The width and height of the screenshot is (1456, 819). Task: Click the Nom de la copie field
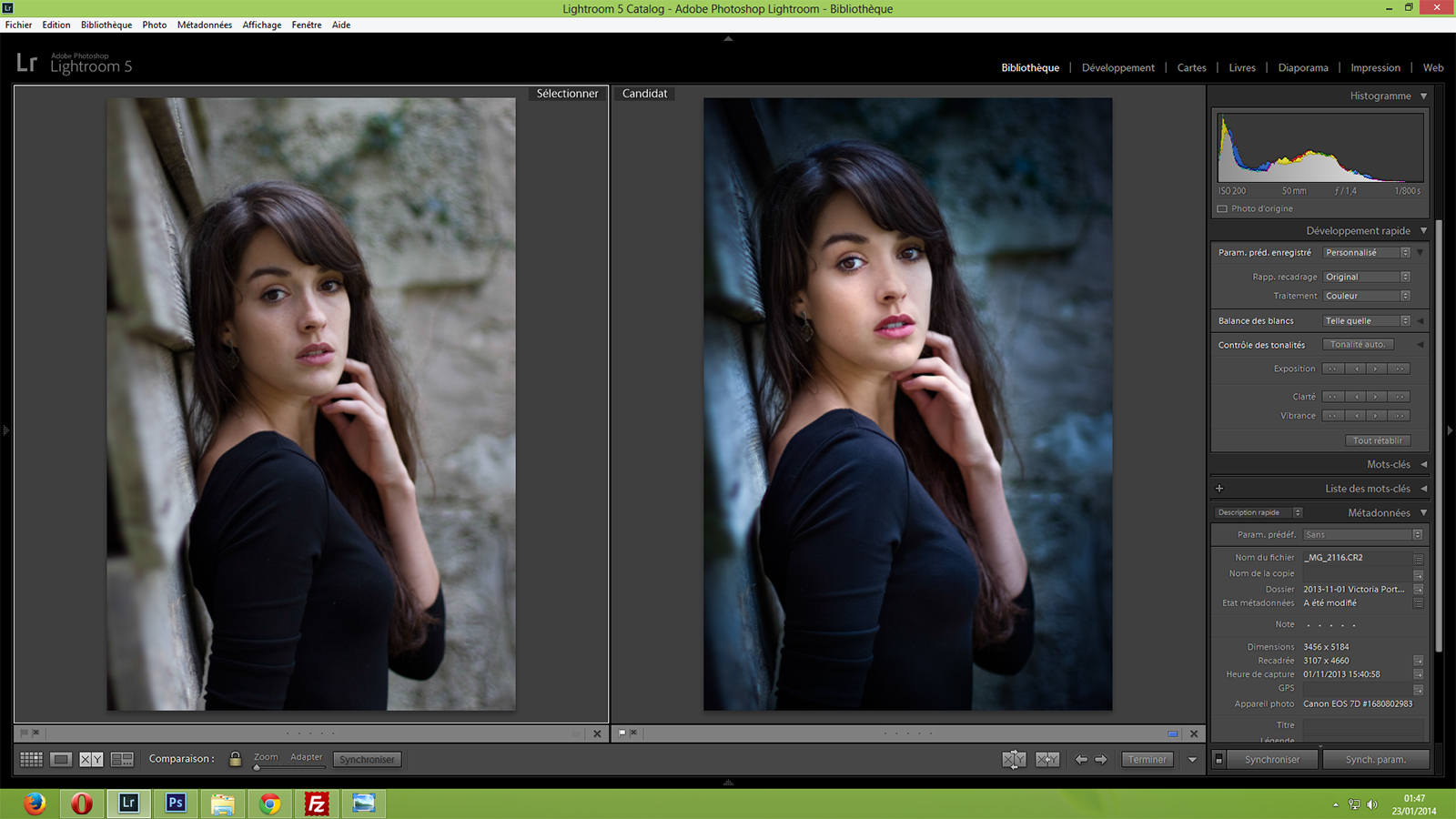coord(1356,574)
